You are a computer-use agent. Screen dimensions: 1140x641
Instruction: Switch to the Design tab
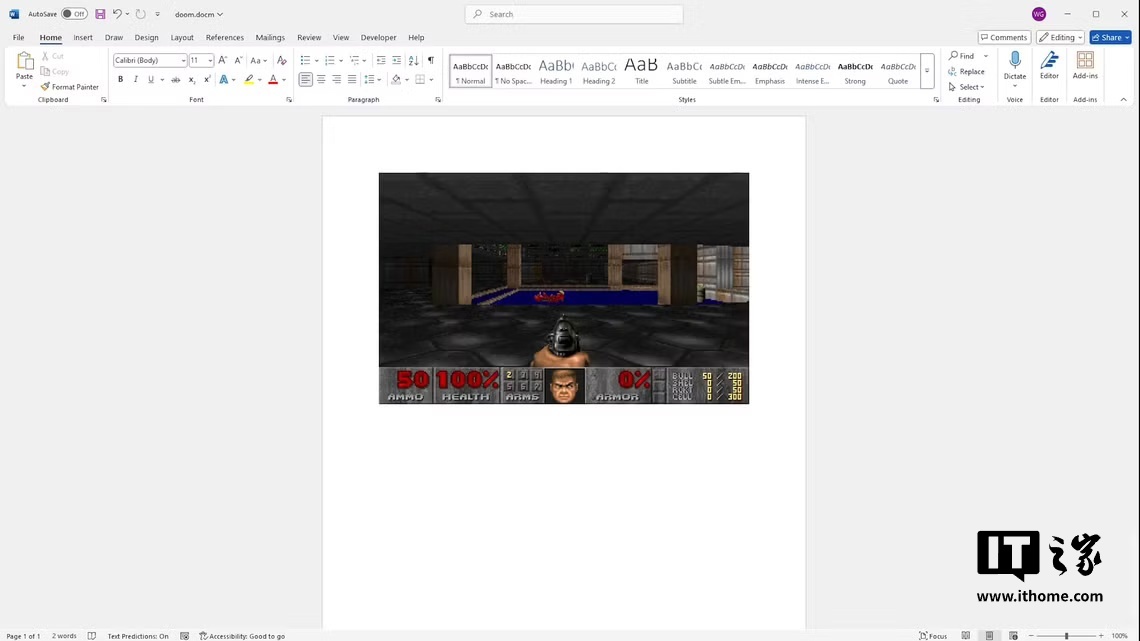click(146, 37)
